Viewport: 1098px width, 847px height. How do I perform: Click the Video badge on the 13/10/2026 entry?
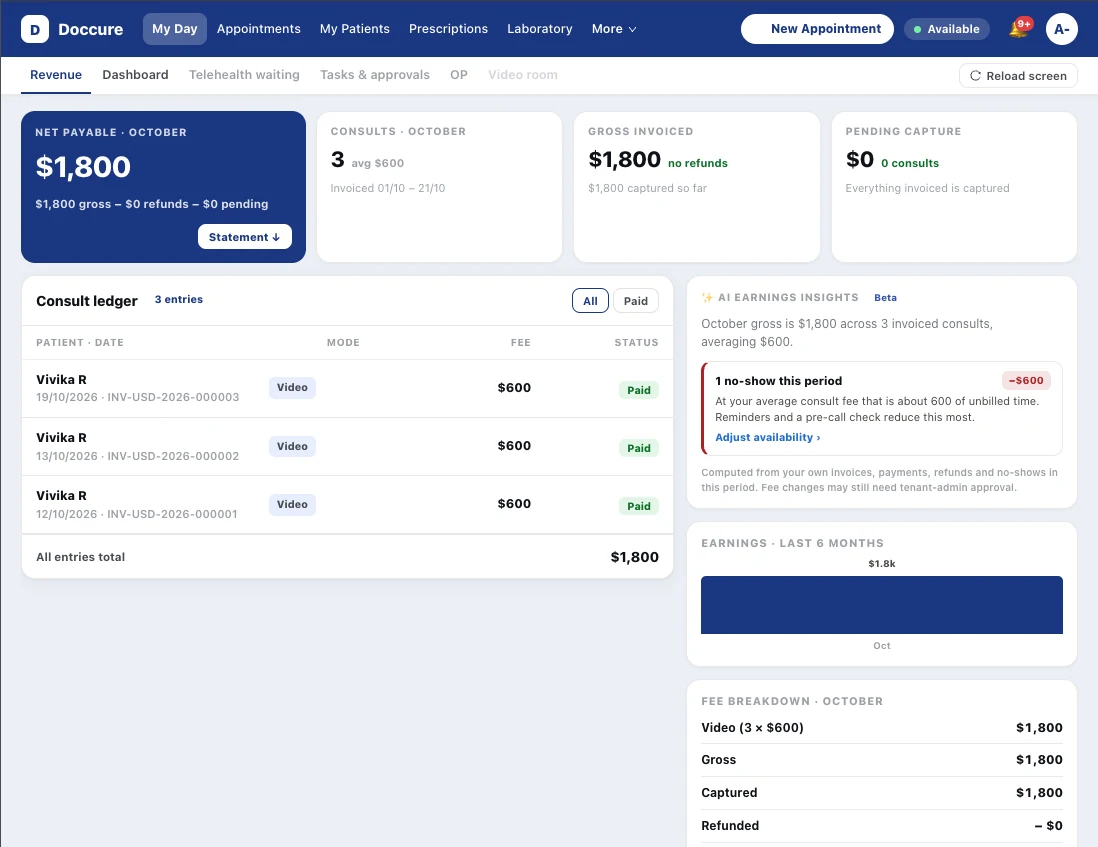pyautogui.click(x=292, y=447)
